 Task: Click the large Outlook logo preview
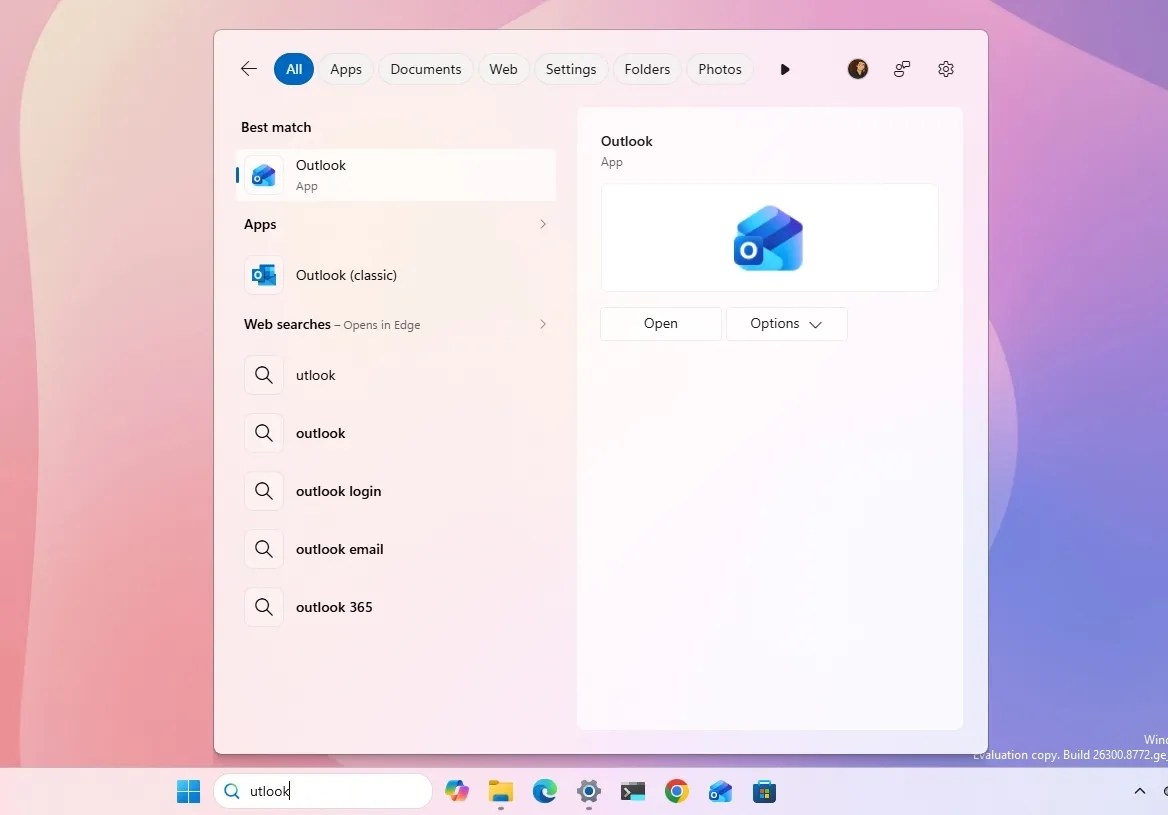click(x=768, y=238)
